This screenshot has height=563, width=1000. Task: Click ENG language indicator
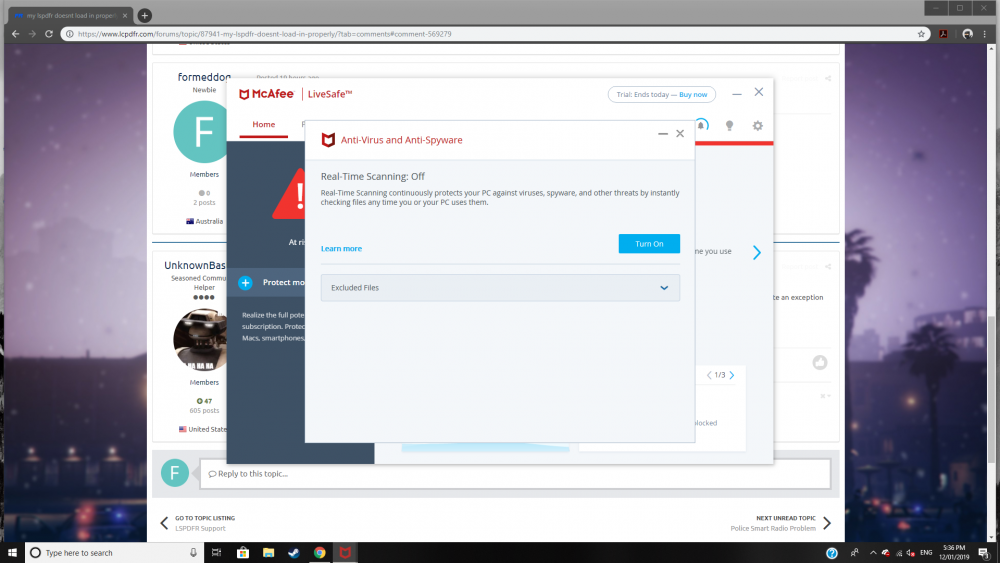(x=926, y=553)
